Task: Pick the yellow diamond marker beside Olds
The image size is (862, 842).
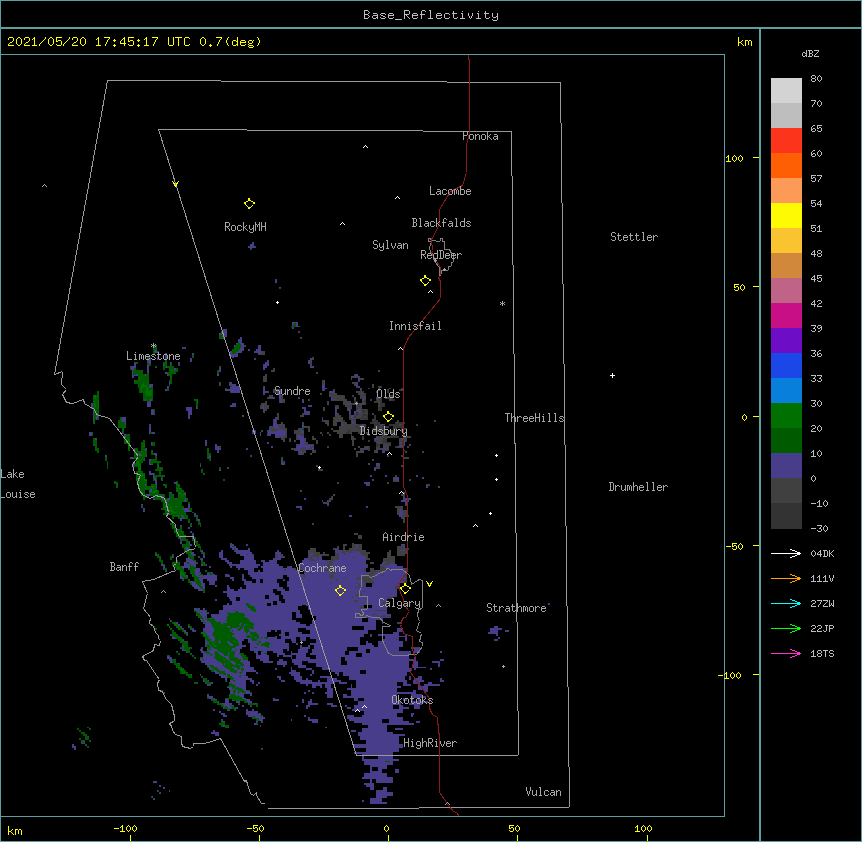Action: (x=388, y=417)
